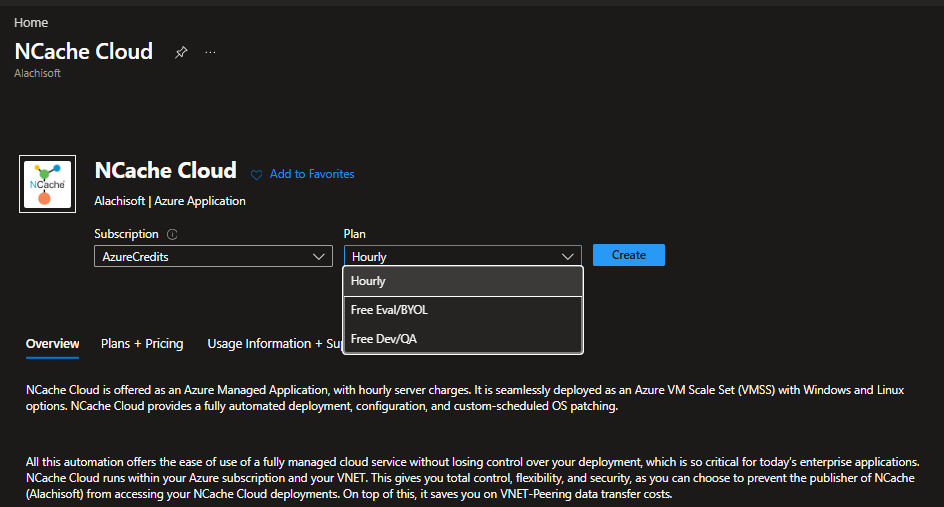Image resolution: width=944 pixels, height=507 pixels.
Task: Click the 'Alachisoft | Azure Application' line
Action: click(x=170, y=201)
